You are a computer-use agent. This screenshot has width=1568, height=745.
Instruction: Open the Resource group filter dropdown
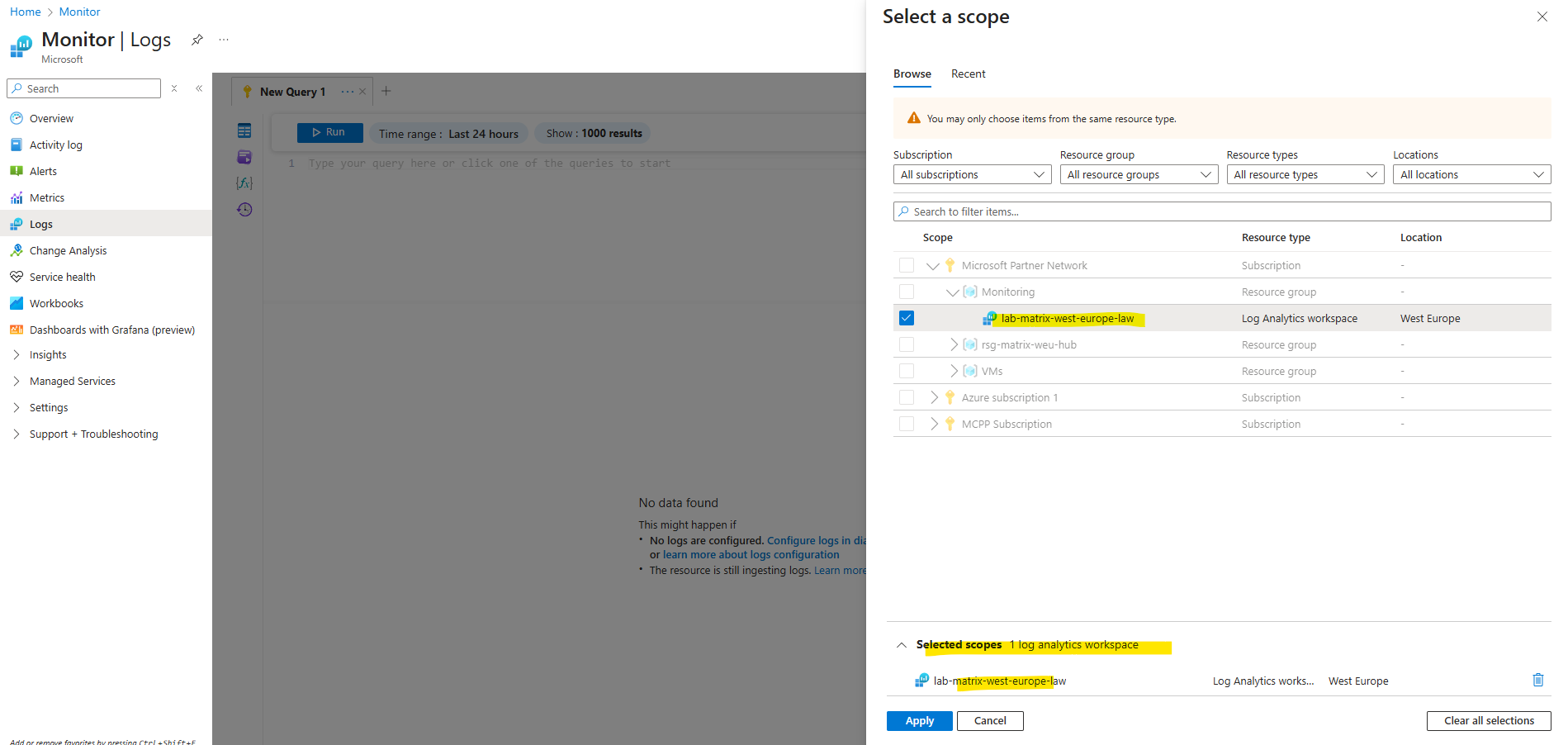coord(1139,174)
